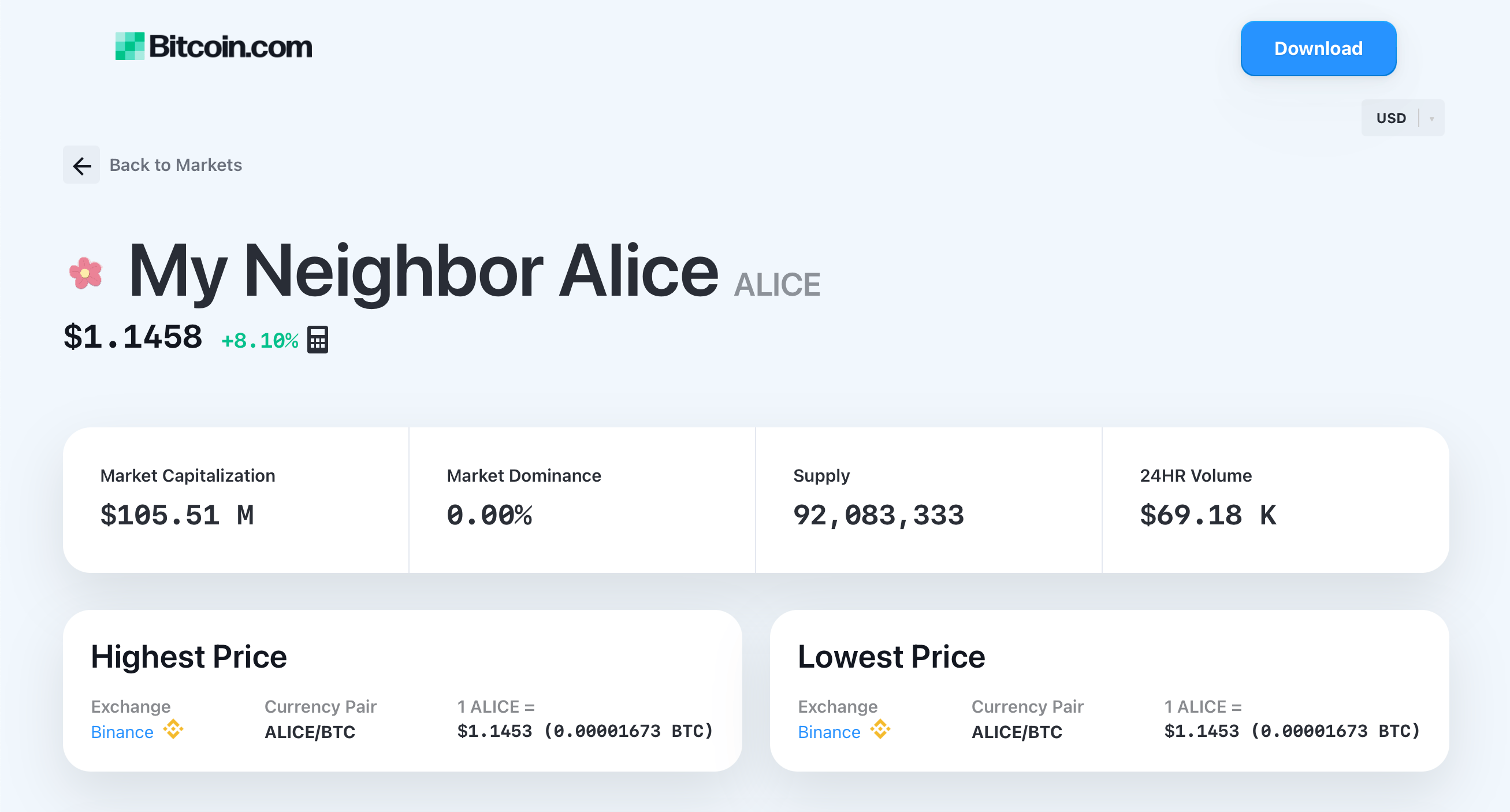Screen dimensions: 1510x812
Task: Click the Supply figure 92,083,333
Action: 878,516
